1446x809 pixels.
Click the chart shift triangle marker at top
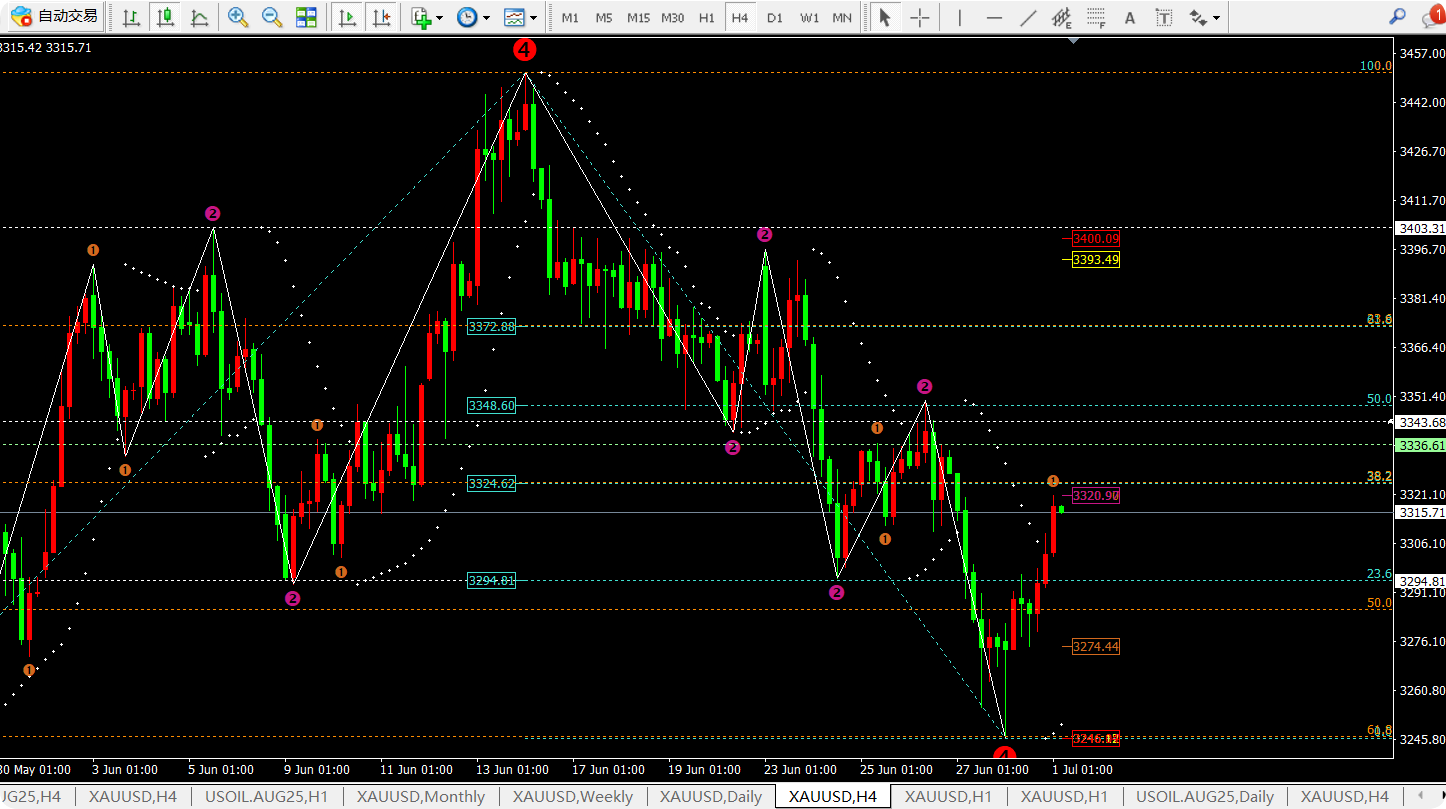(x=1073, y=41)
